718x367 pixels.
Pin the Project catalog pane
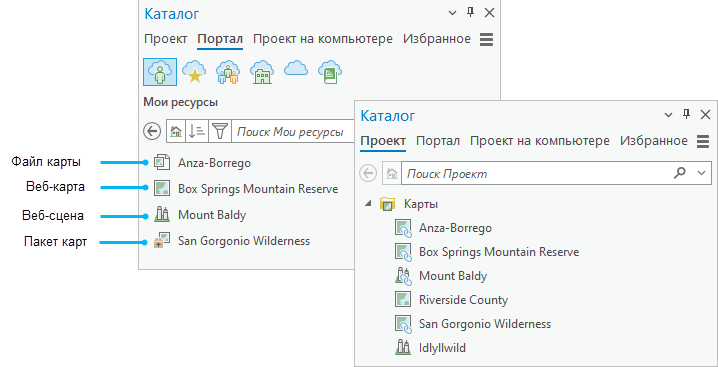[686, 115]
